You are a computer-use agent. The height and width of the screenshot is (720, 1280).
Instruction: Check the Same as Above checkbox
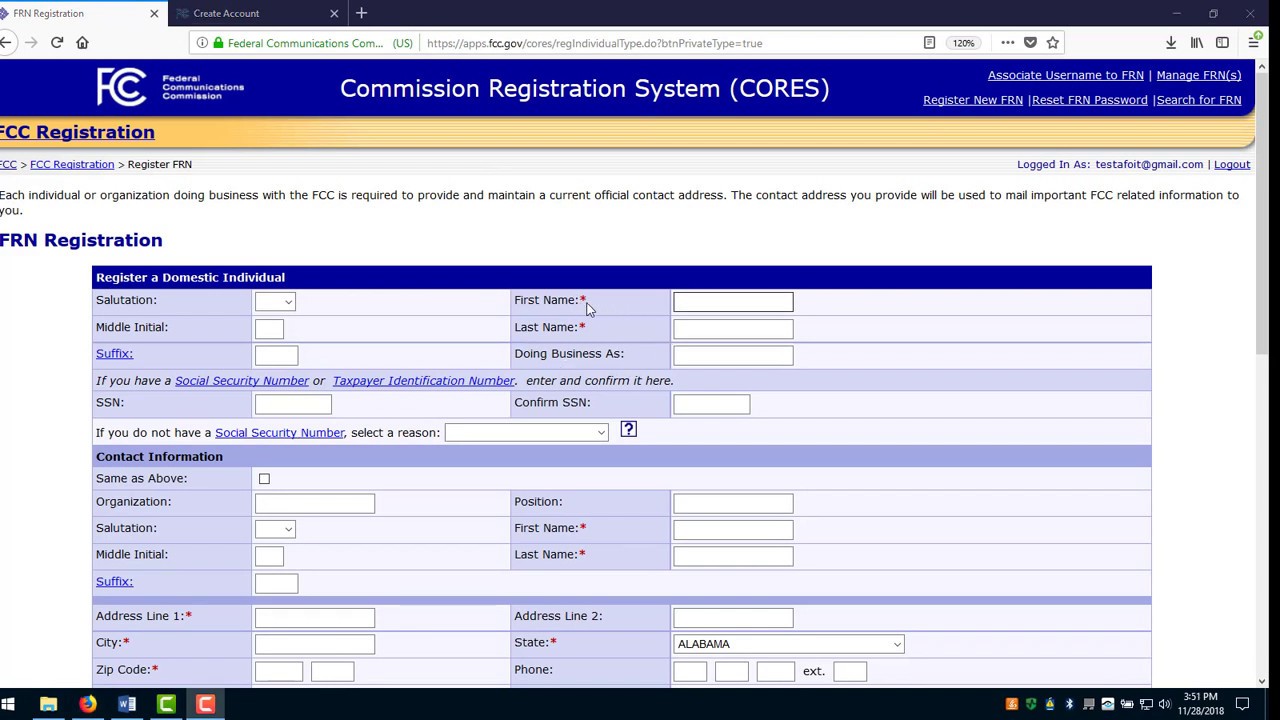pos(264,479)
